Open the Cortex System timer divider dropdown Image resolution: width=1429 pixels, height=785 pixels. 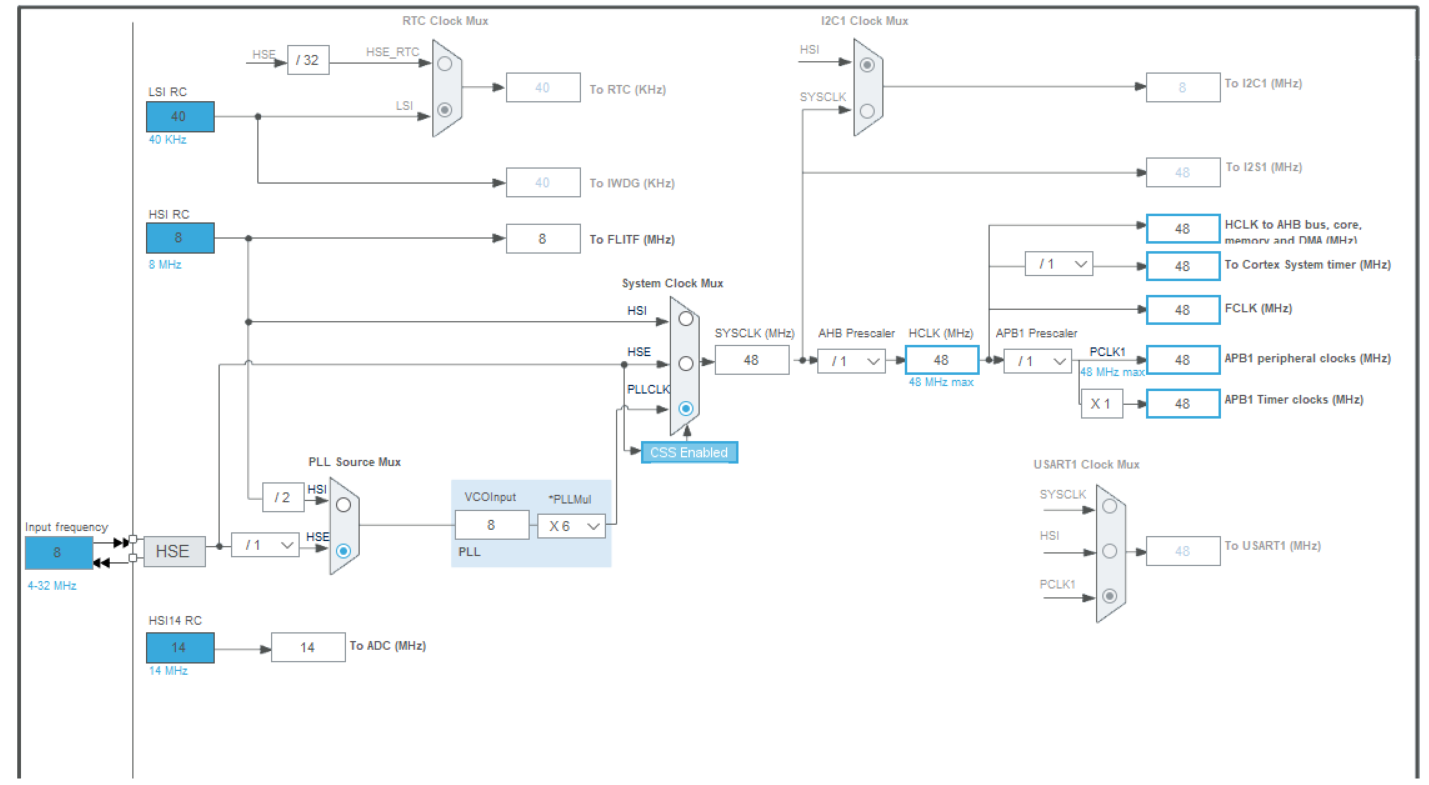1059,264
